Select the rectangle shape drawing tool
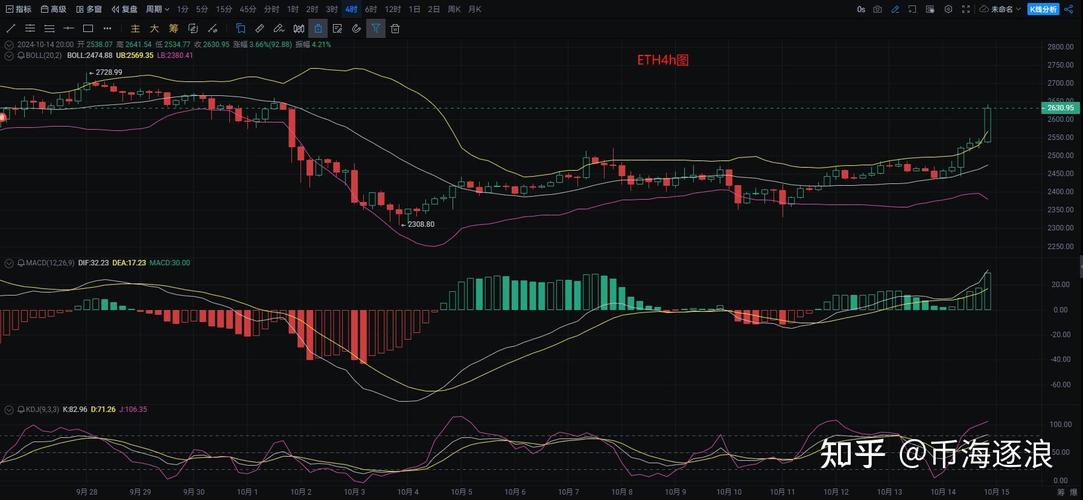Image resolution: width=1083 pixels, height=500 pixels. point(89,29)
